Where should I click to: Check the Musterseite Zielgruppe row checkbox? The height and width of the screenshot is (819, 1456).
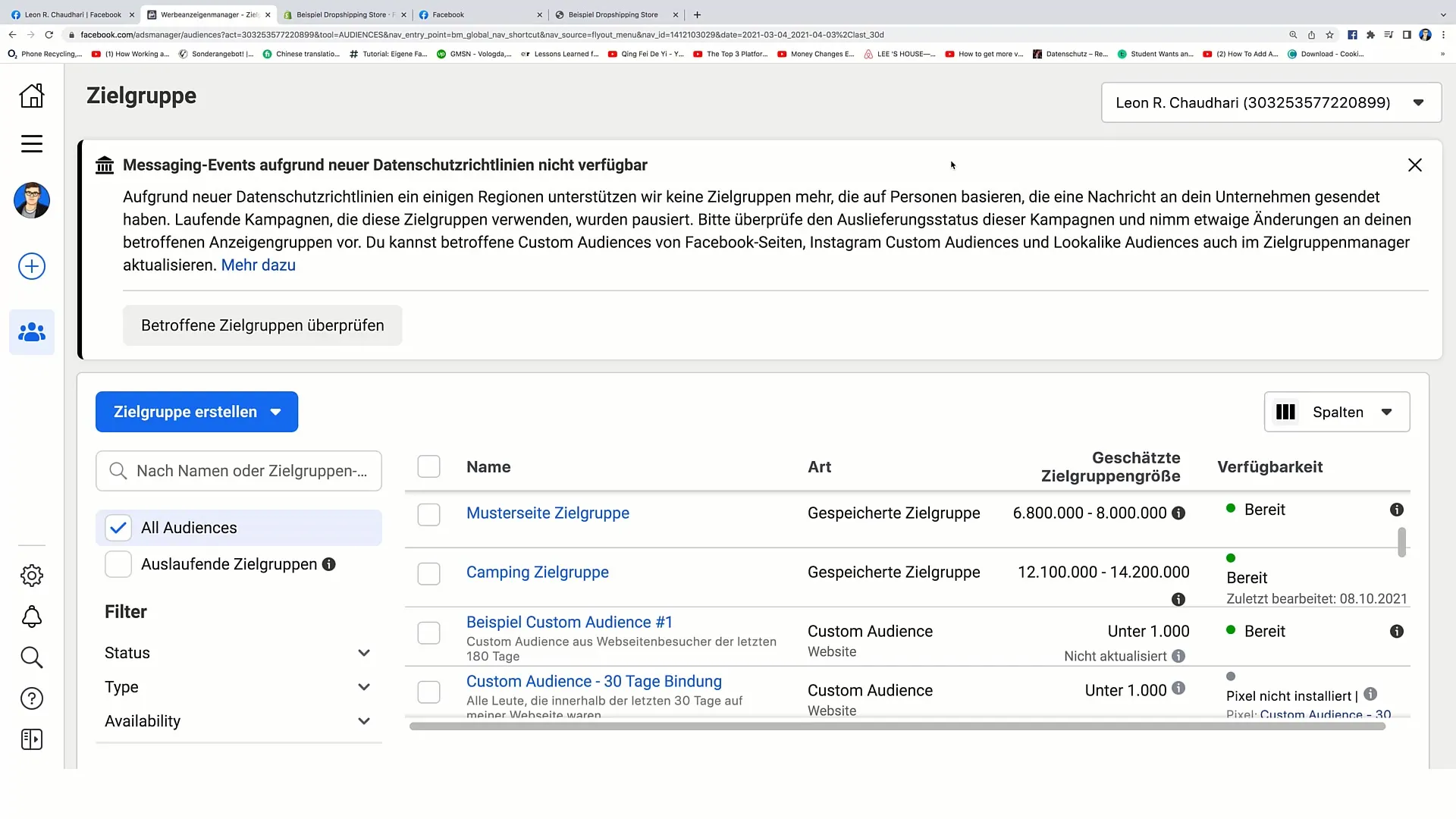click(x=429, y=514)
